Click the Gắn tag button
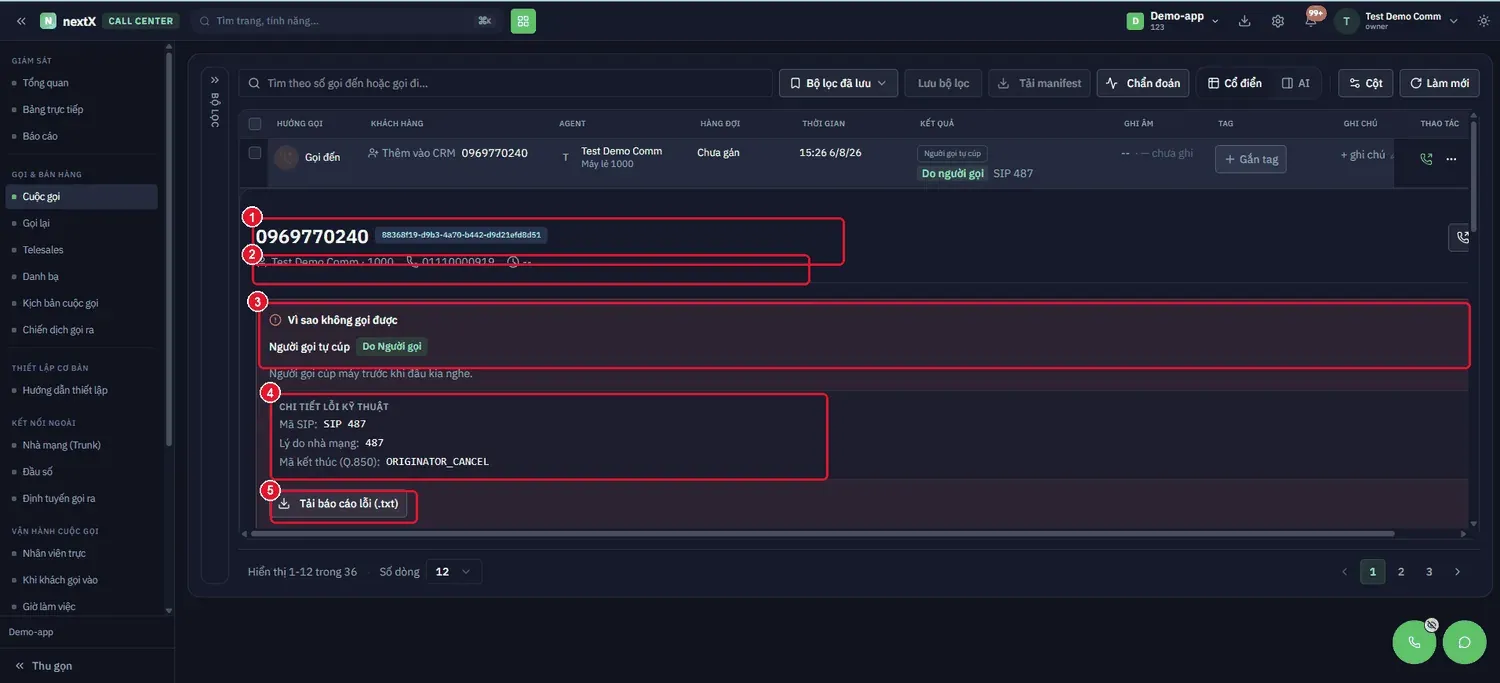The height and width of the screenshot is (683, 1500). 1251,159
